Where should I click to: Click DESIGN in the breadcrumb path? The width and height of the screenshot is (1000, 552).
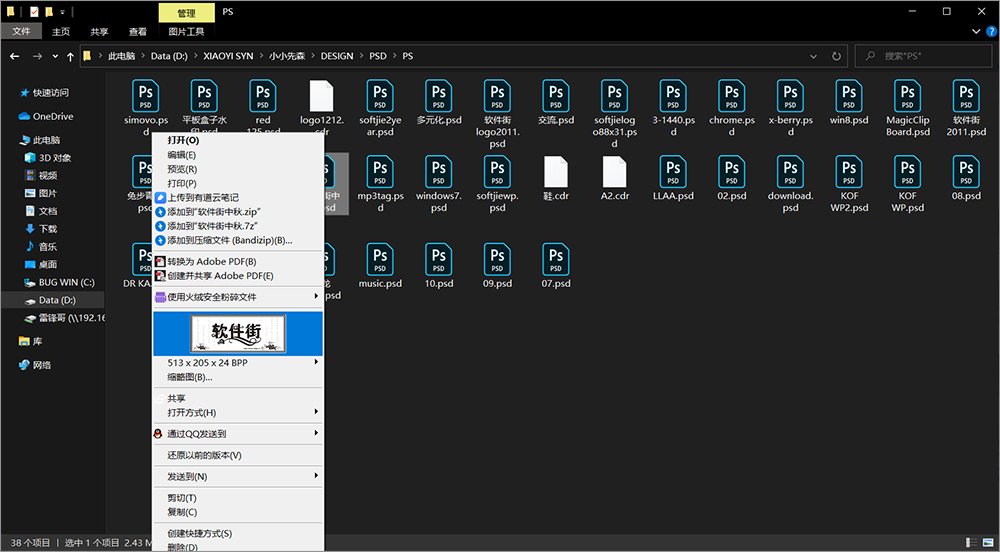(x=337, y=56)
